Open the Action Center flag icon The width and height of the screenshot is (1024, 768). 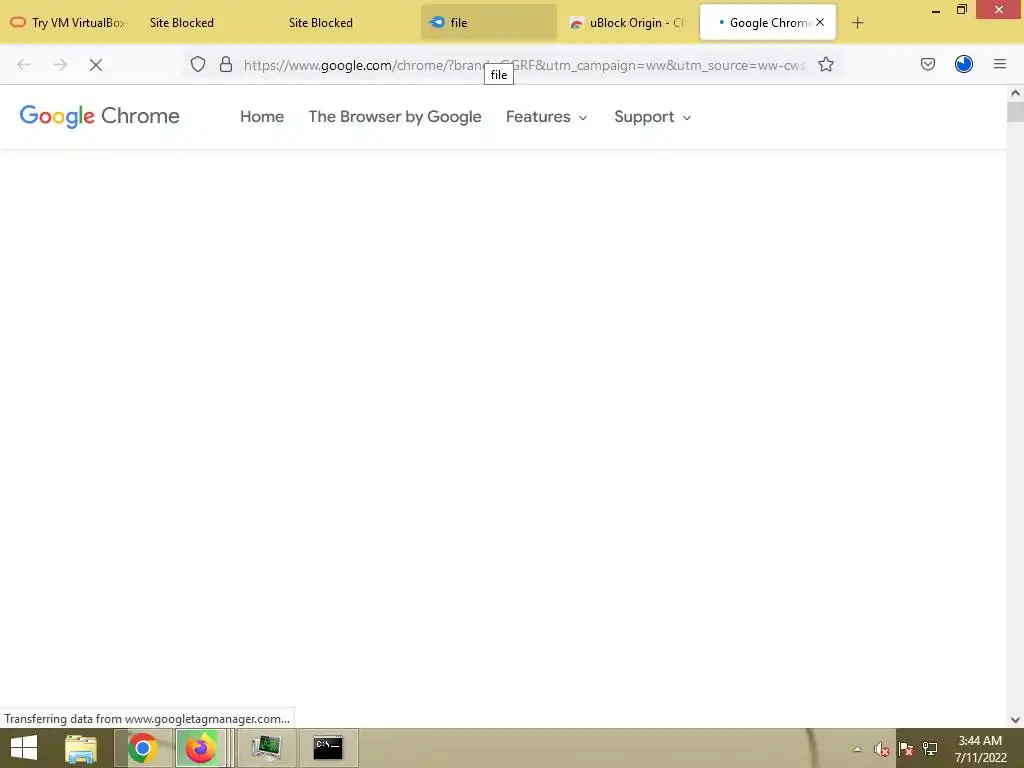906,749
